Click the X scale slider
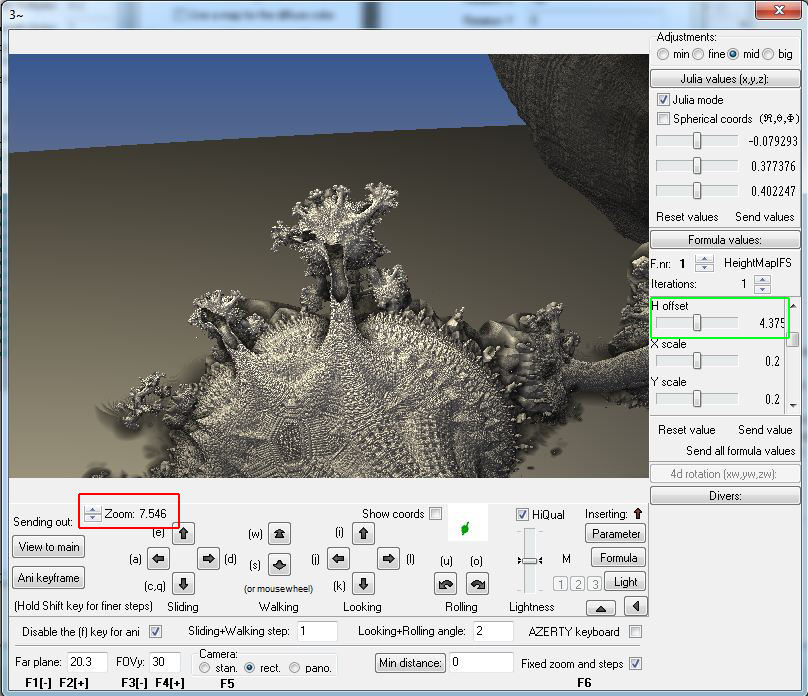Image resolution: width=808 pixels, height=696 pixels. pyautogui.click(x=697, y=361)
